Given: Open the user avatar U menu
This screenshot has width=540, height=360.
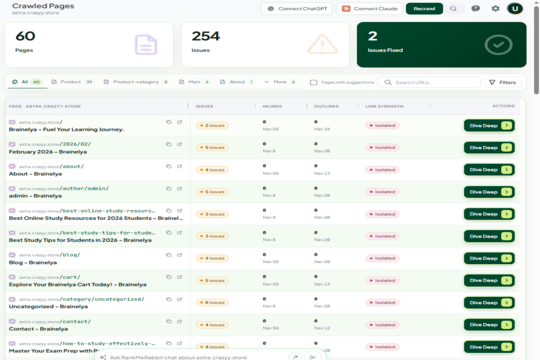Looking at the screenshot, I should tap(515, 9).
